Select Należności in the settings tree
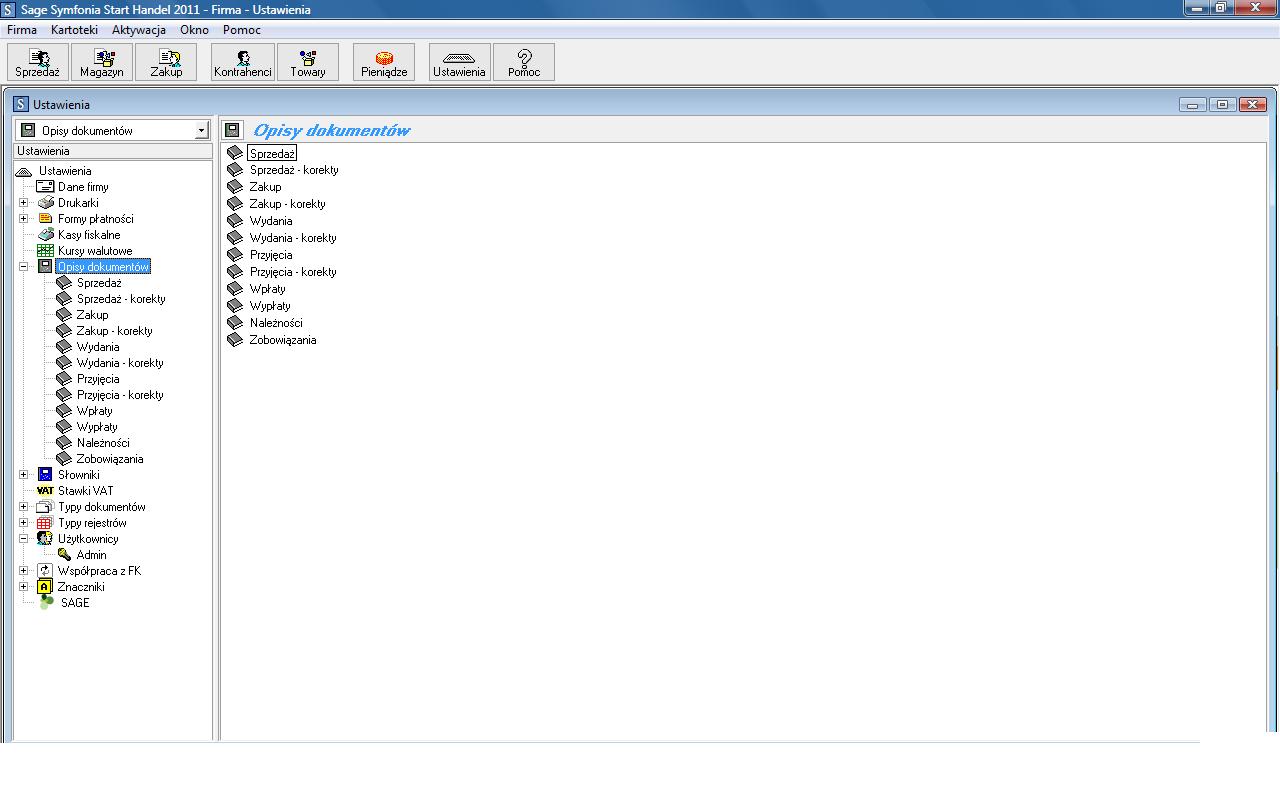 point(103,443)
